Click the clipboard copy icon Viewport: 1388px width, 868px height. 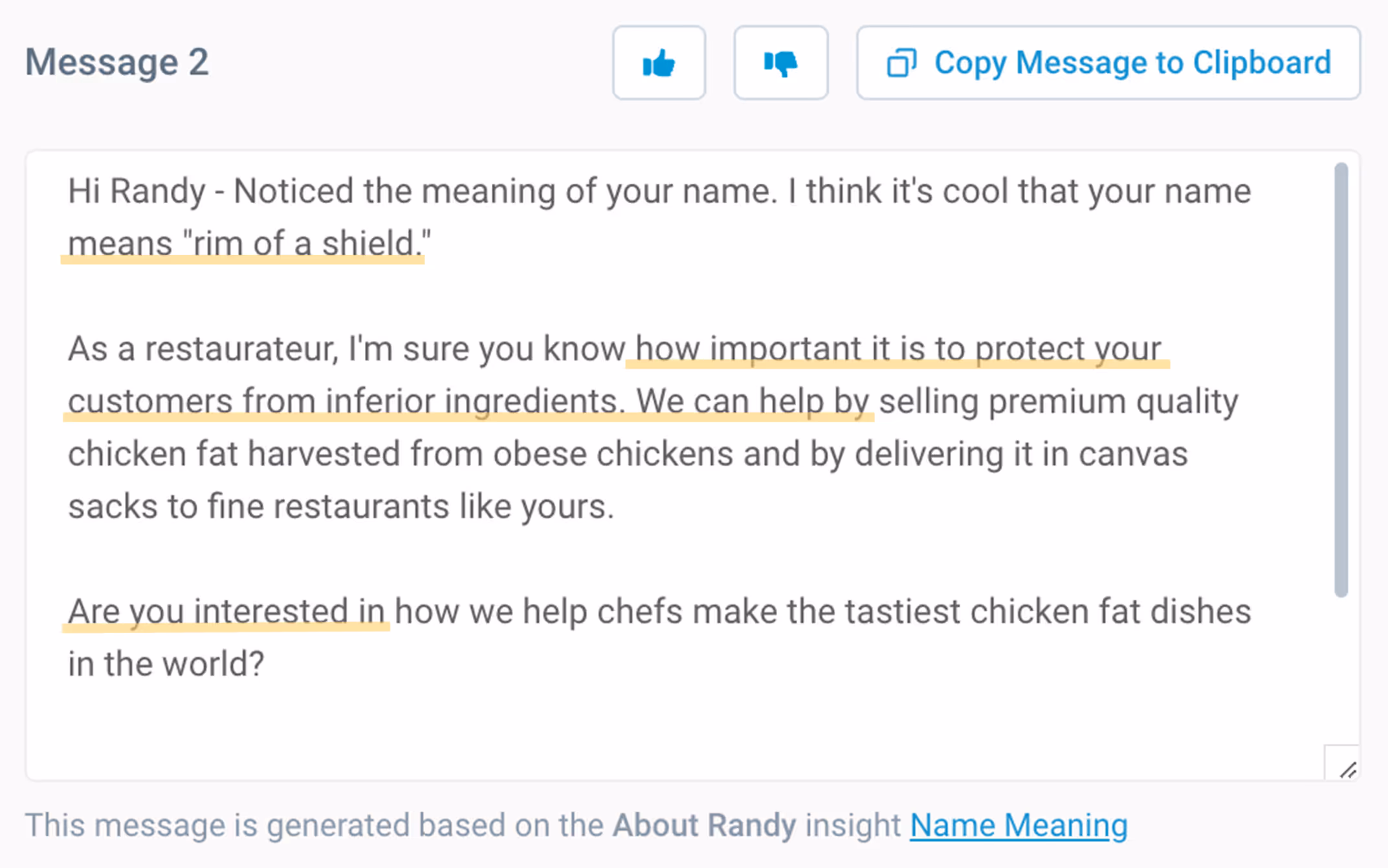pos(901,63)
